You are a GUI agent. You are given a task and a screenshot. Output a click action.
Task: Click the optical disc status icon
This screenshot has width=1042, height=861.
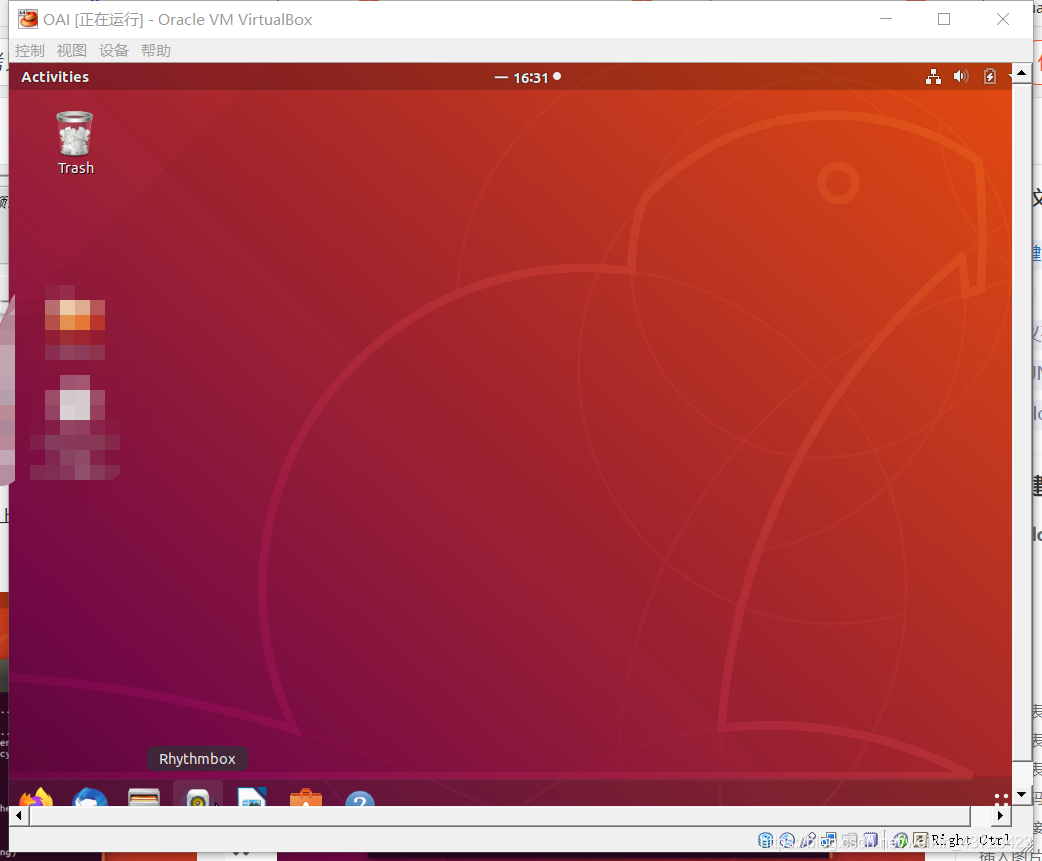point(787,840)
